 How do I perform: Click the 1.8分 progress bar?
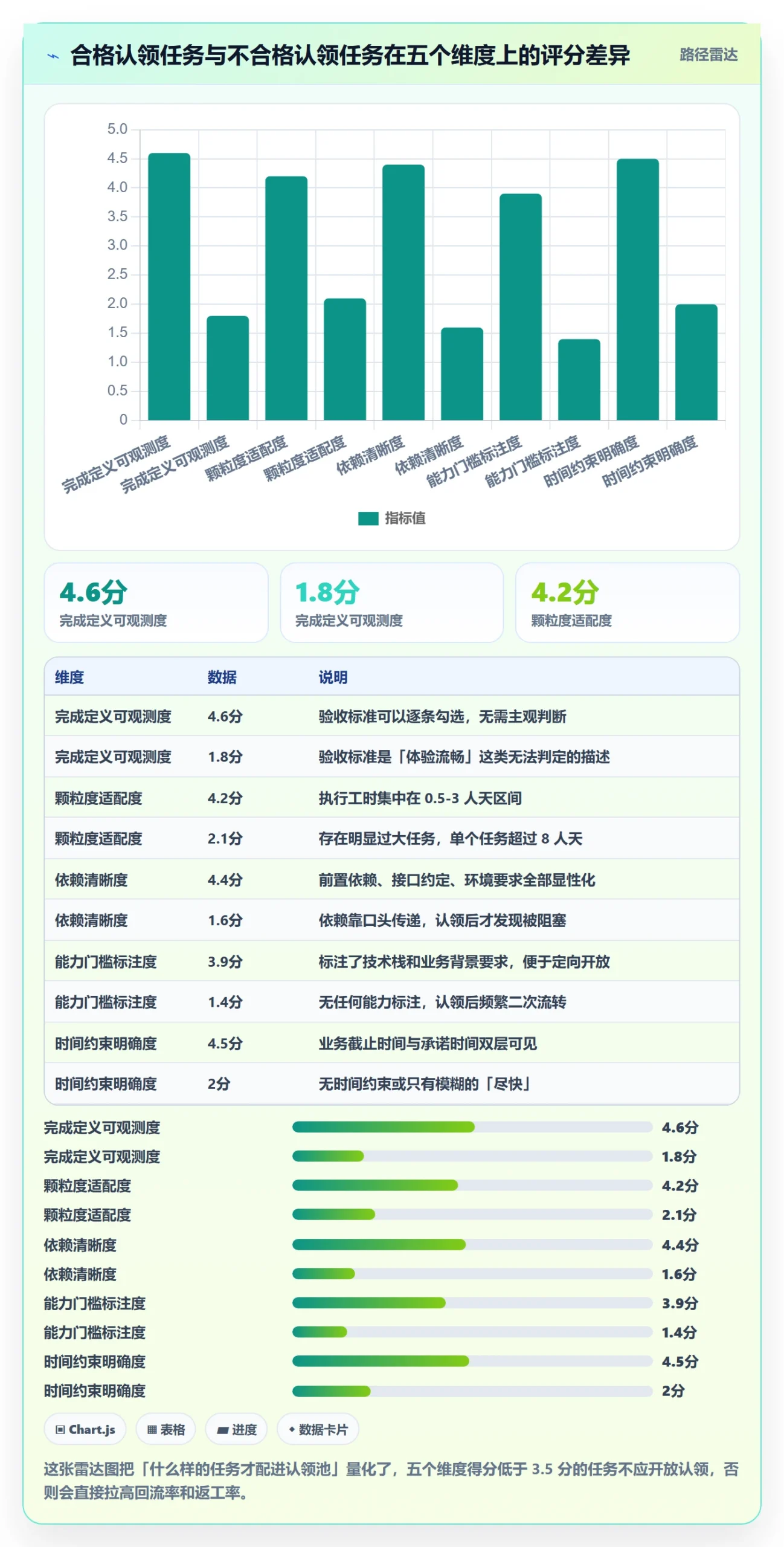472,1156
